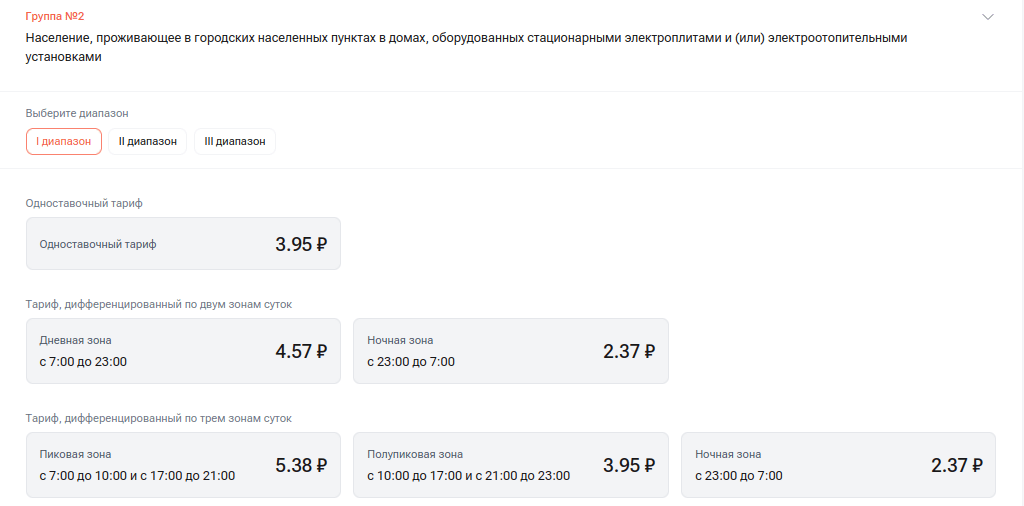Image resolution: width=1024 pixels, height=506 pixels.
Task: Click the 4.57 ₽ day zone price
Action: 301,351
